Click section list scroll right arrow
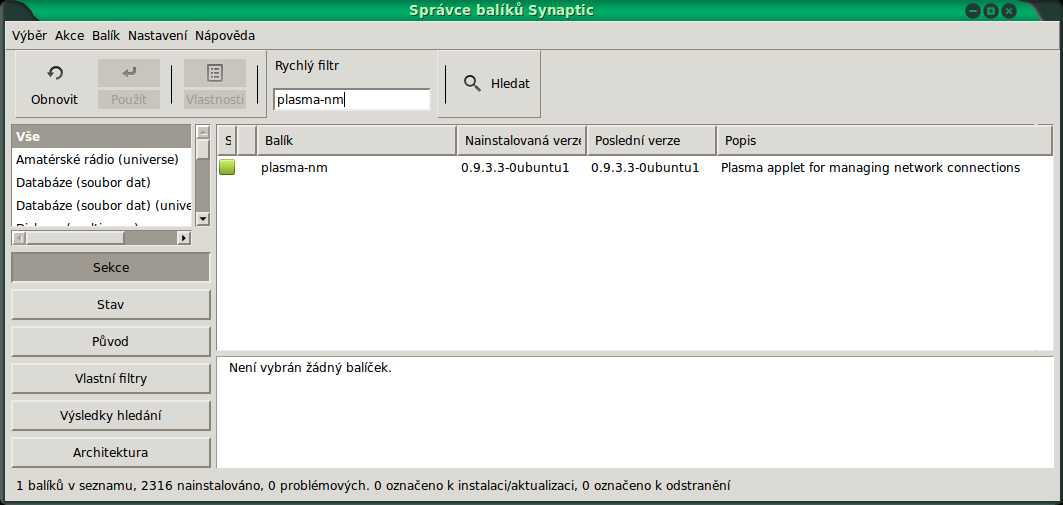 tap(184, 238)
